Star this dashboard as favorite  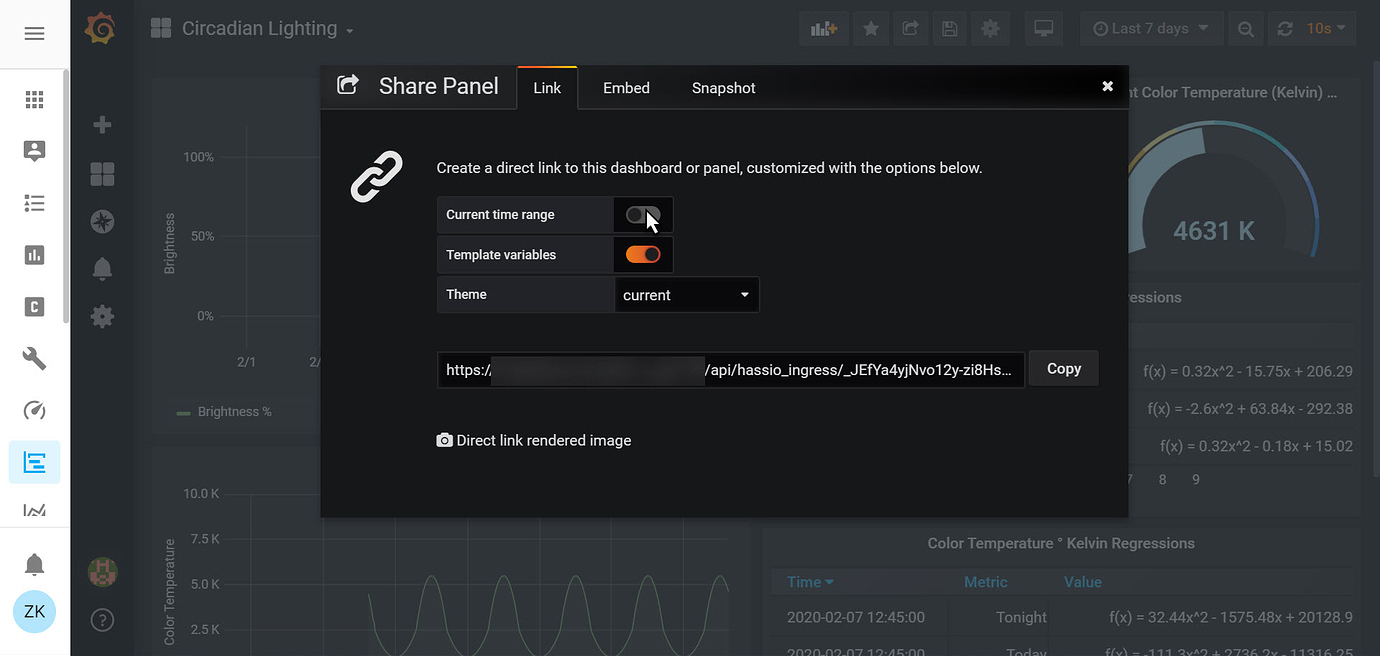tap(871, 29)
